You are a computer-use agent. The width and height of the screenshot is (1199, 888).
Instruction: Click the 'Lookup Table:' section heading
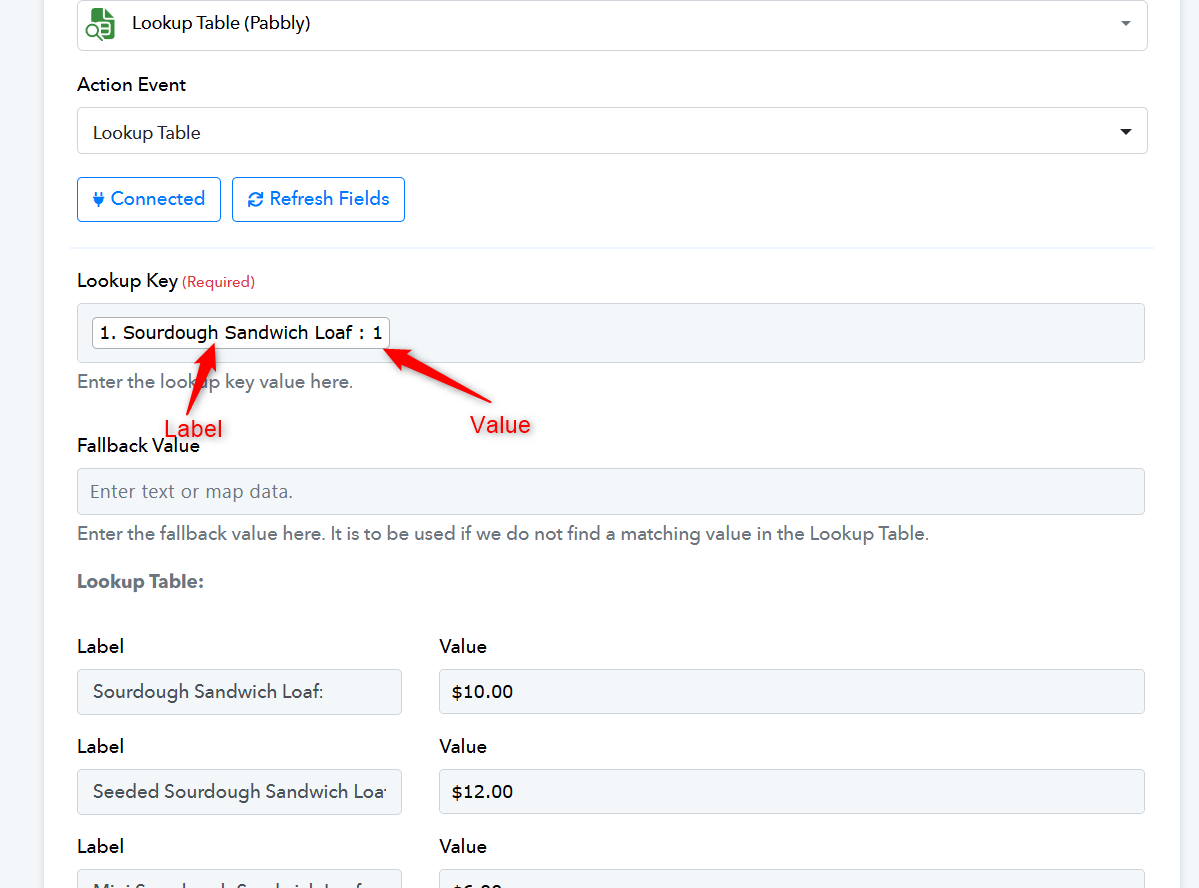141,581
